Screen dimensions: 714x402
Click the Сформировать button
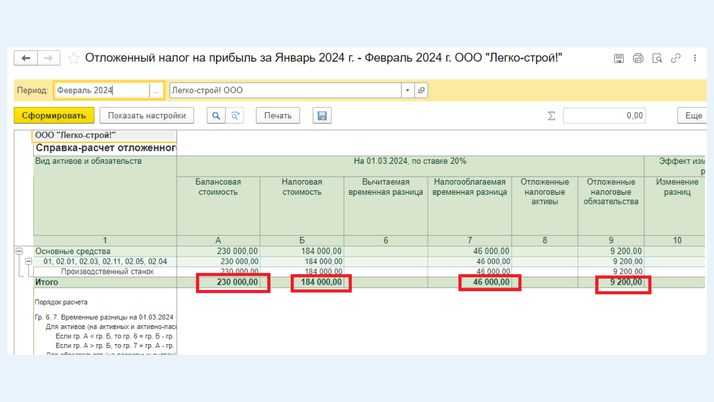(x=54, y=116)
